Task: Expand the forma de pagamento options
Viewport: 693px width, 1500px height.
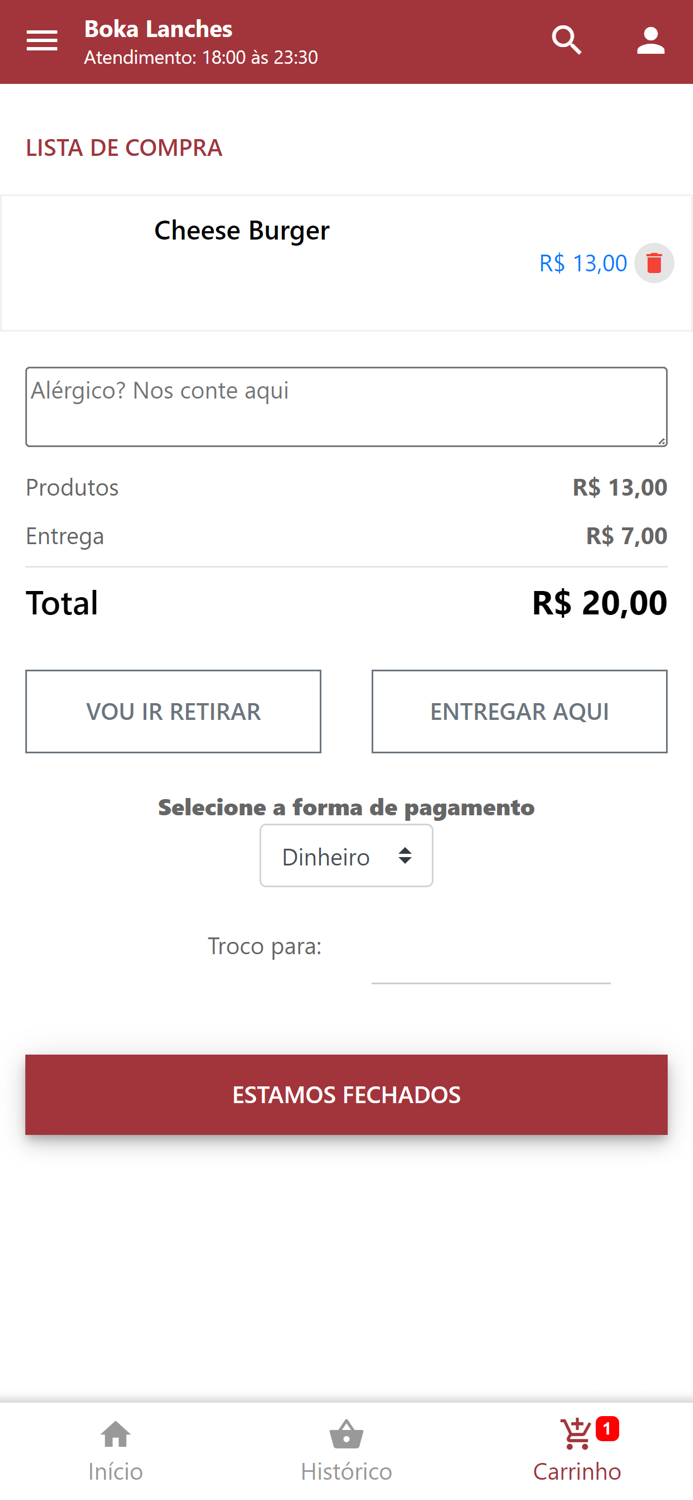Action: point(346,856)
